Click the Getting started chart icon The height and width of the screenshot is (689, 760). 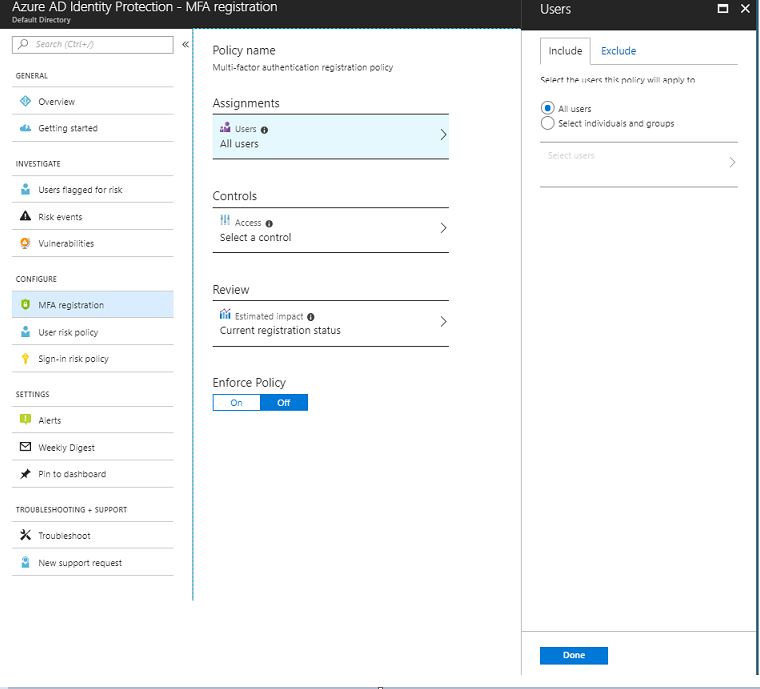coord(25,128)
